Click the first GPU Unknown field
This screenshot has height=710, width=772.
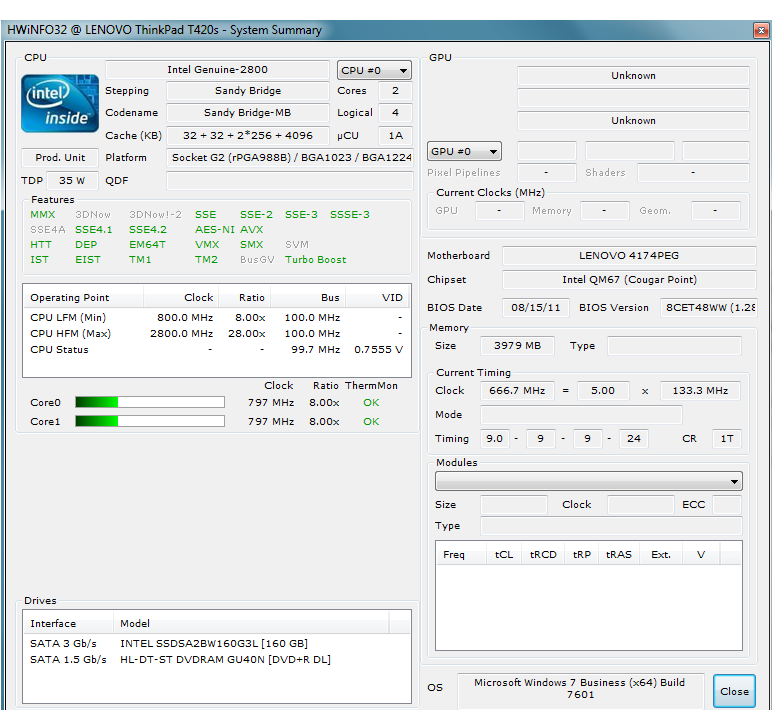click(633, 76)
